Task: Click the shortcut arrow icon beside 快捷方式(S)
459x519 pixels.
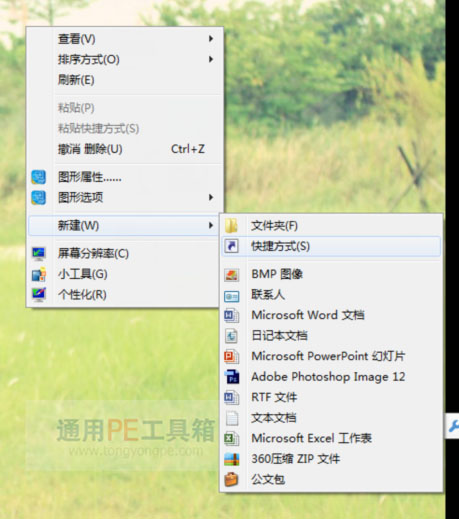Action: pos(231,246)
